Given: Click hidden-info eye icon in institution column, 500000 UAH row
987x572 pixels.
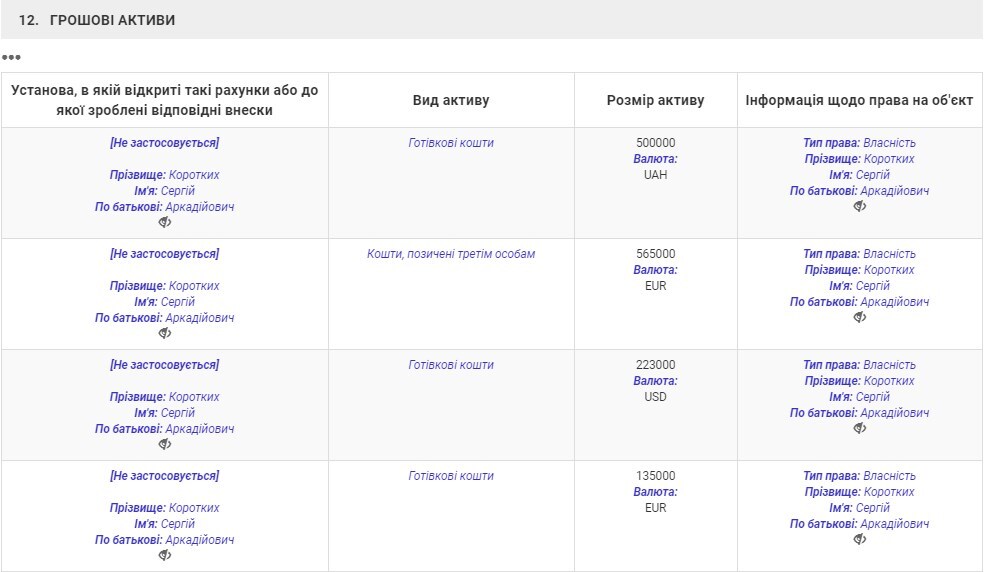Looking at the screenshot, I should click(x=165, y=222).
